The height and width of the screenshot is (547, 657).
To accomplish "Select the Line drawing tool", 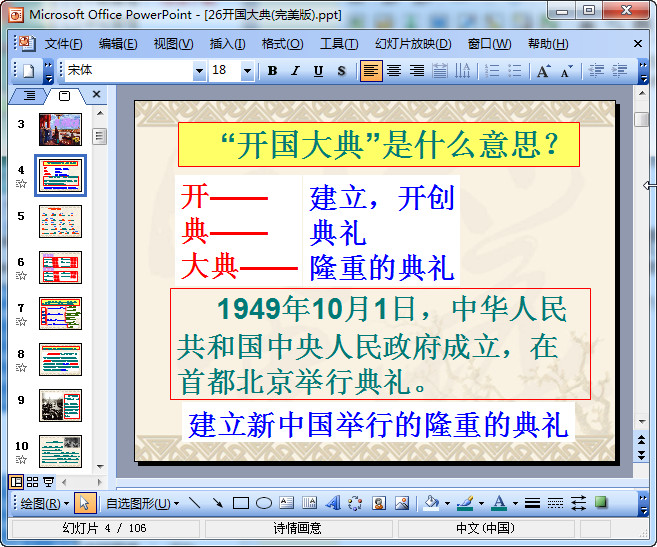I will (194, 503).
